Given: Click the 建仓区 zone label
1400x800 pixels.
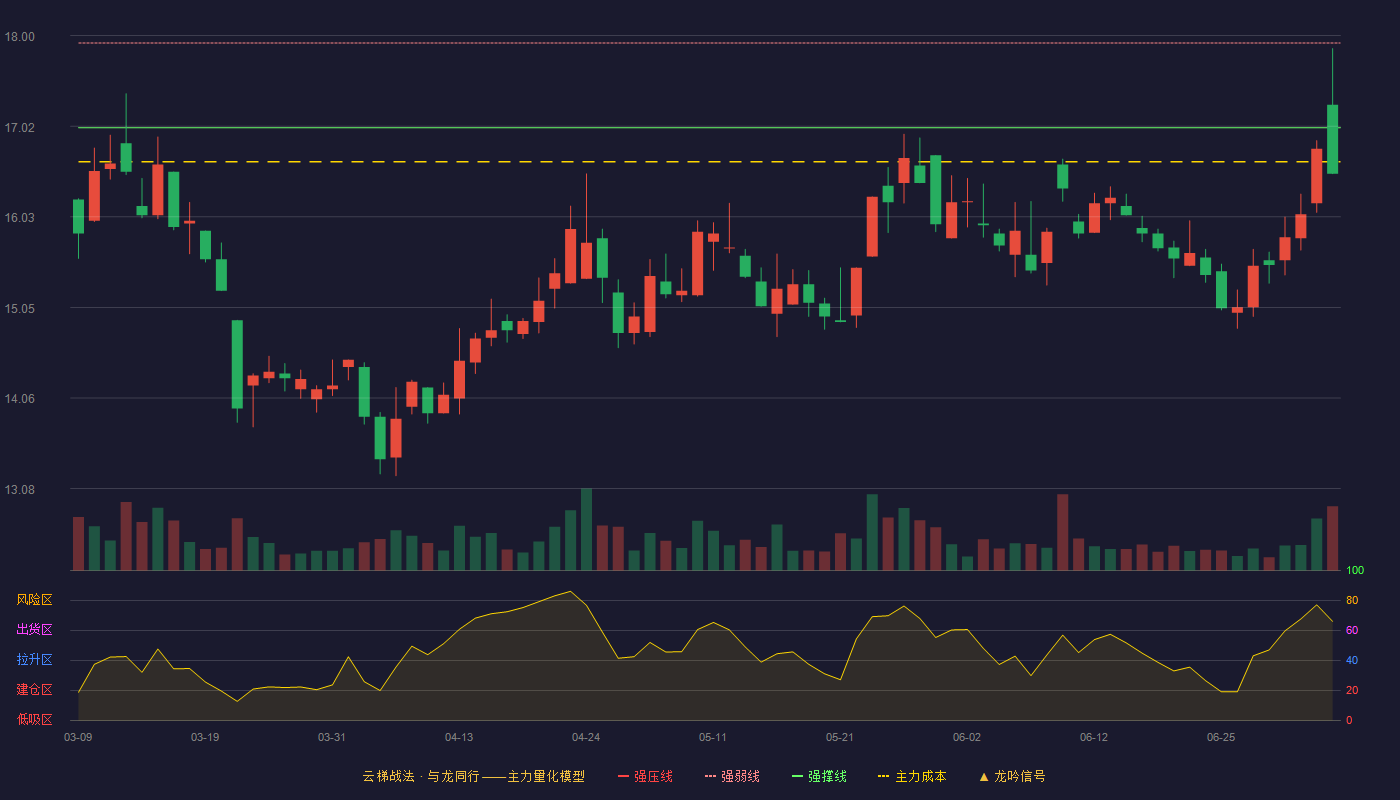Looking at the screenshot, I should click(34, 690).
